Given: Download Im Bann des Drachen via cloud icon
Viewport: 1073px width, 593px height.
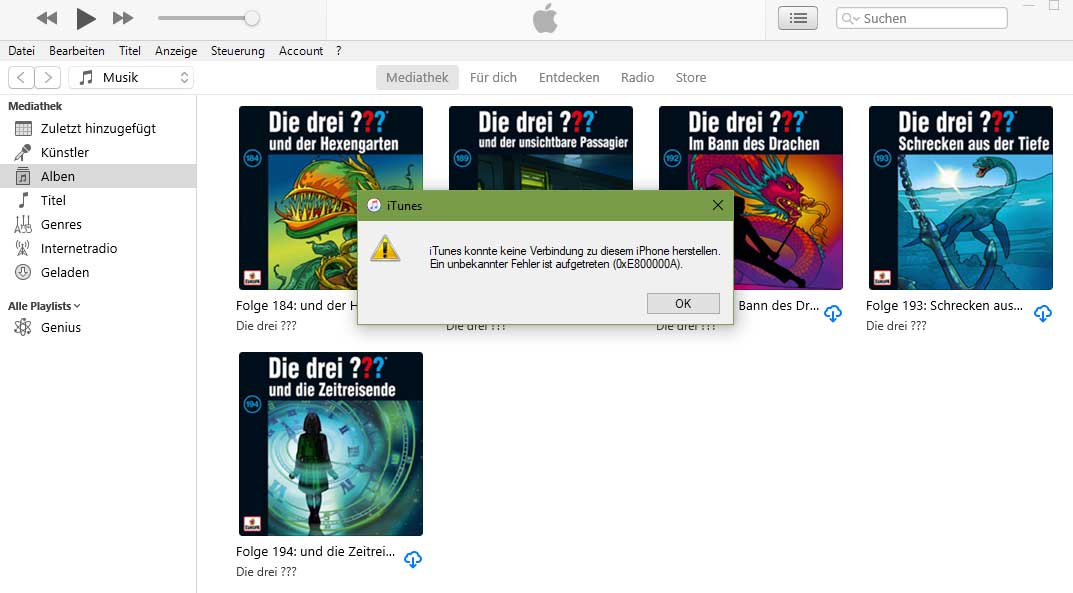Looking at the screenshot, I should pyautogui.click(x=833, y=313).
